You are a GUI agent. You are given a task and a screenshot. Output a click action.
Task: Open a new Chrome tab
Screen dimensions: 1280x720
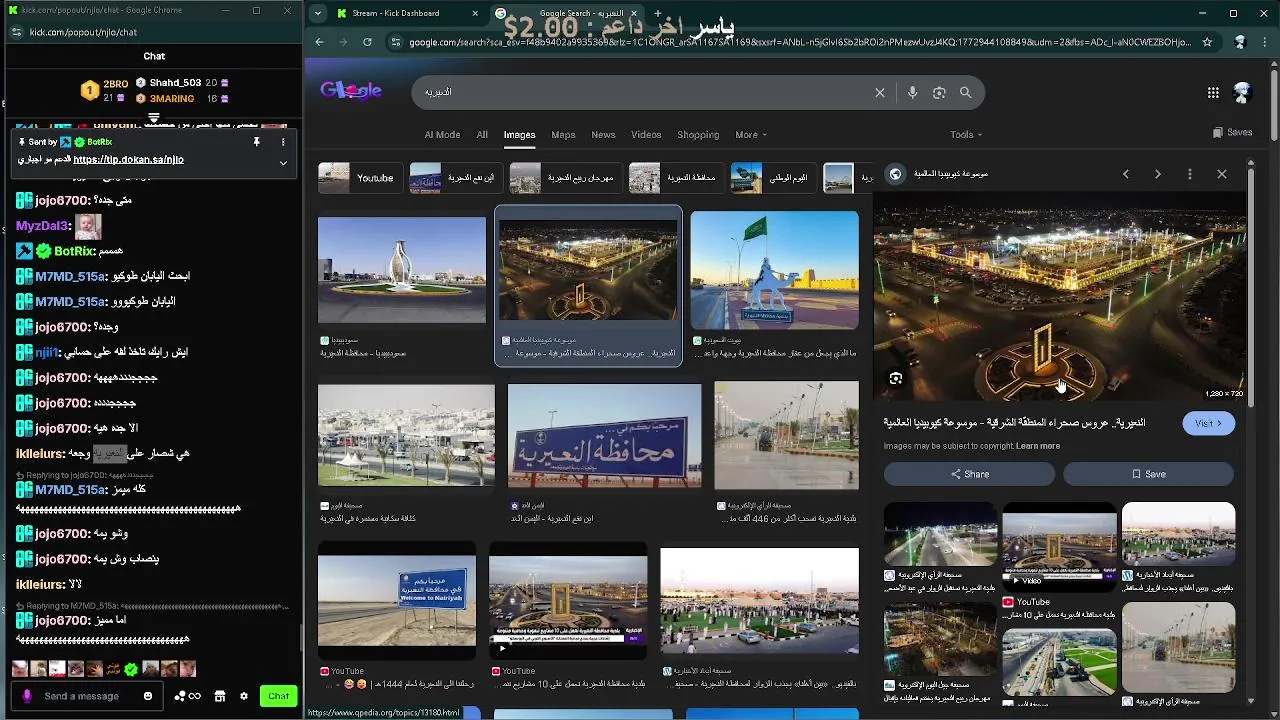(x=659, y=14)
